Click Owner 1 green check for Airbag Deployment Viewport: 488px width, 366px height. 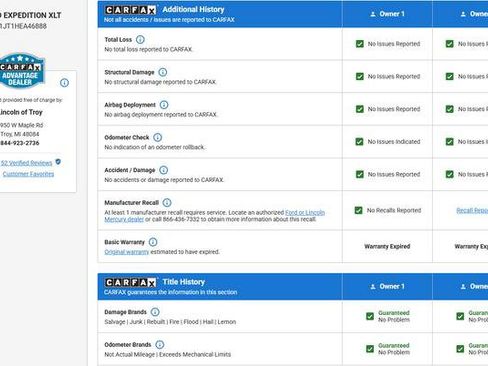point(360,109)
